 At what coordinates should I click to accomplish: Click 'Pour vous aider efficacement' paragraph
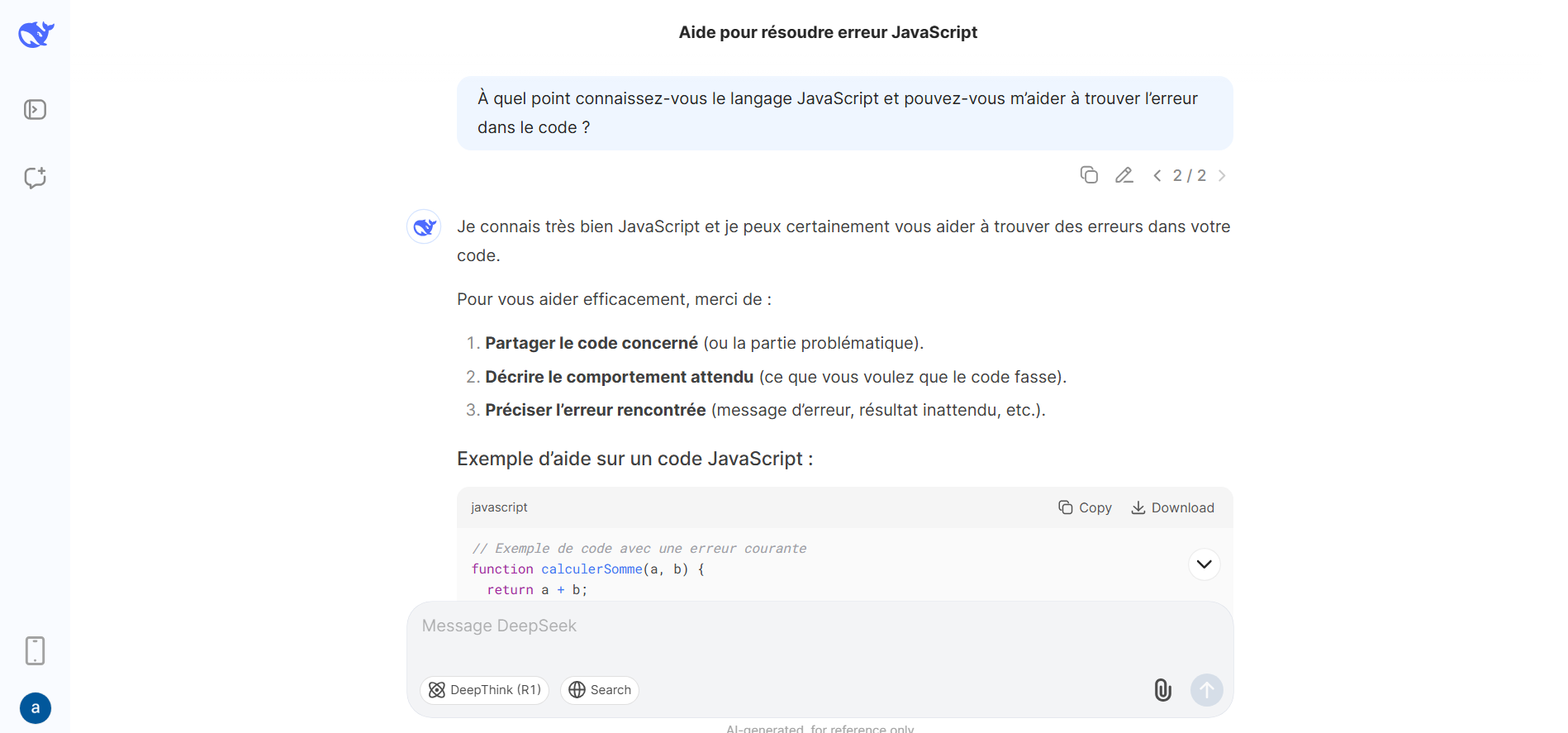(614, 299)
